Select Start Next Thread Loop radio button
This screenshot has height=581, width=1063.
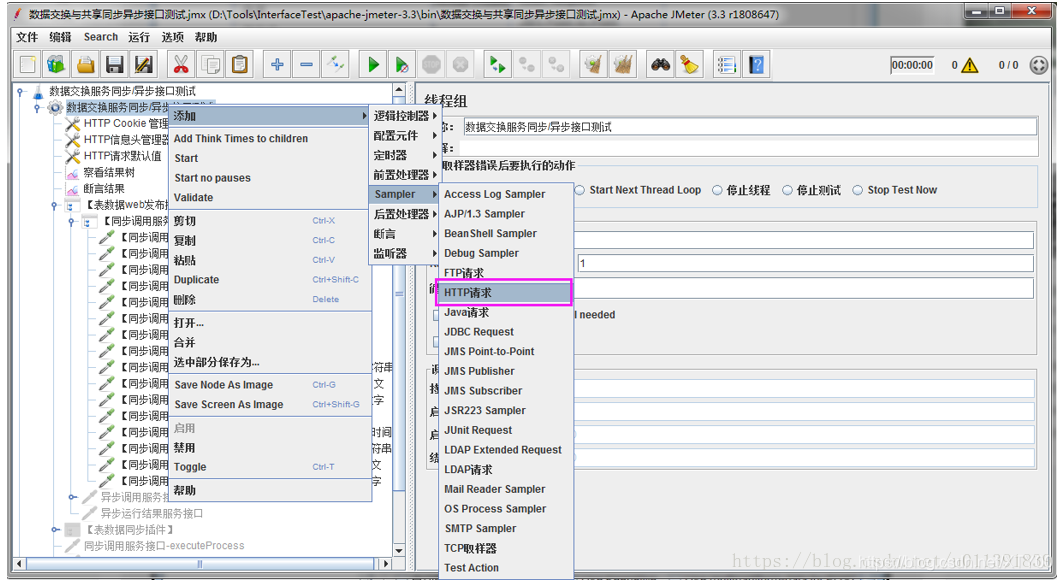coord(580,191)
